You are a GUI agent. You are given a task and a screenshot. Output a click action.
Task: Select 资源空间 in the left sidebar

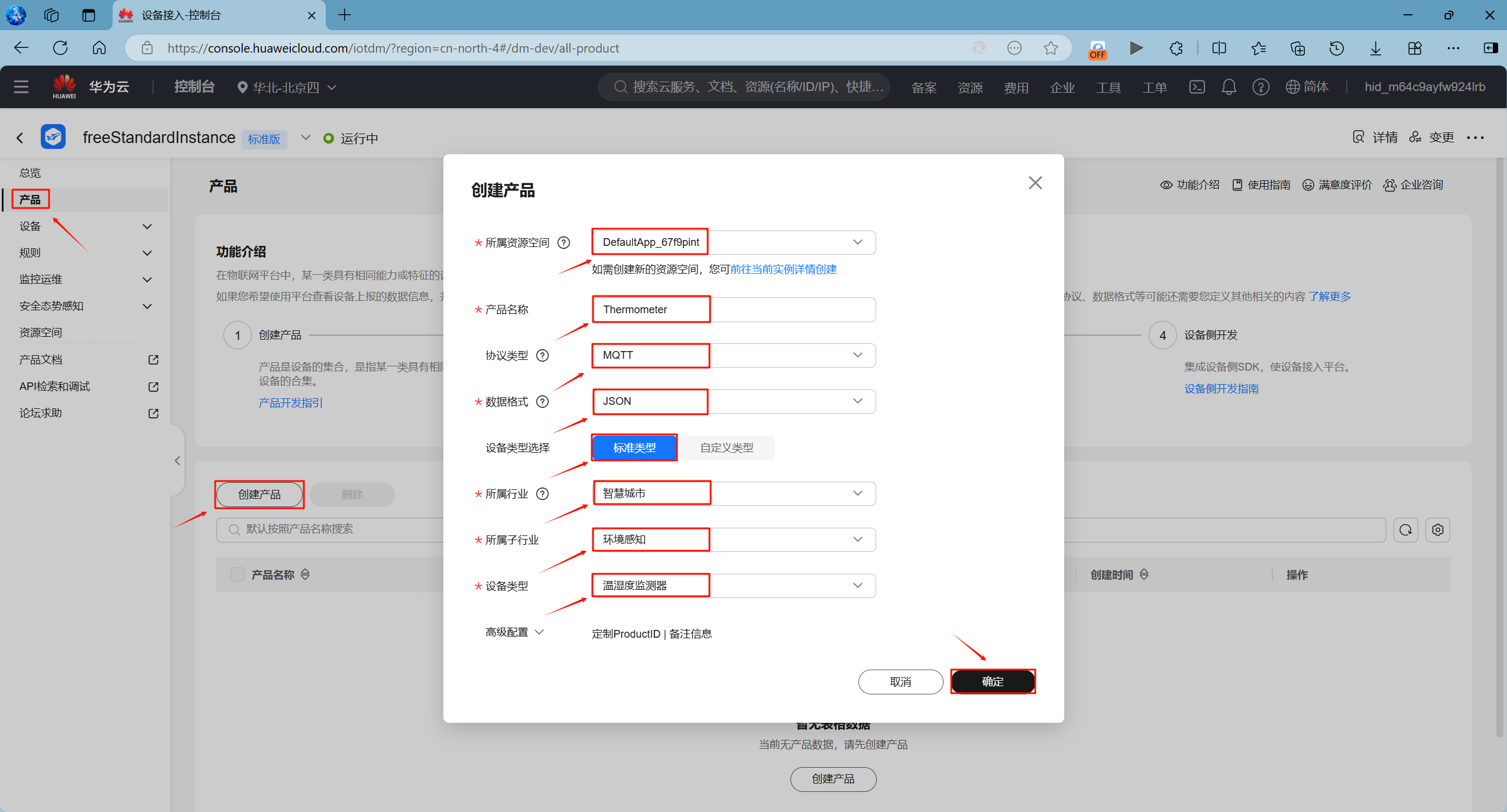pyautogui.click(x=40, y=333)
